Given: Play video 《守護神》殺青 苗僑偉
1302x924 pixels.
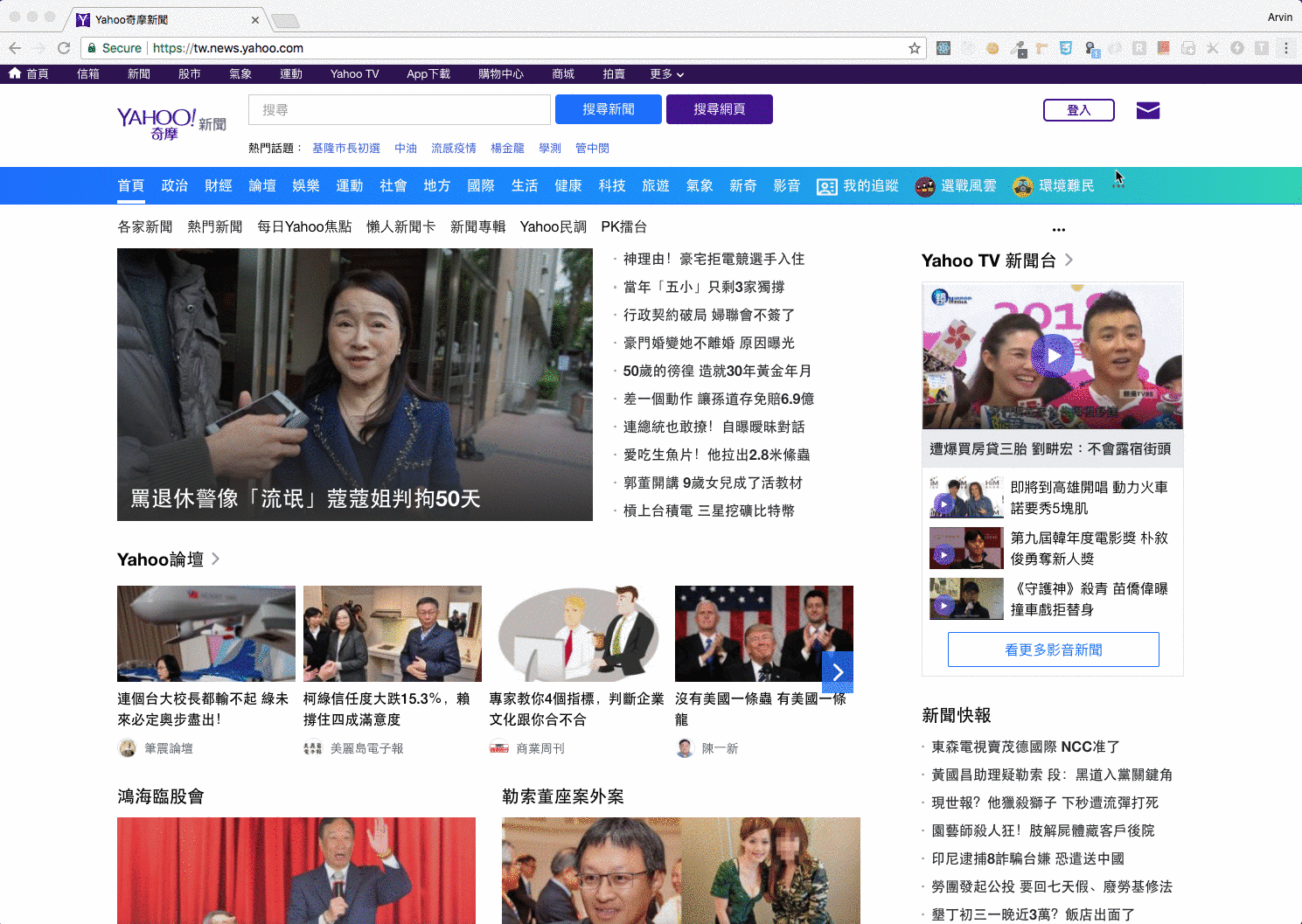Looking at the screenshot, I should [x=943, y=605].
